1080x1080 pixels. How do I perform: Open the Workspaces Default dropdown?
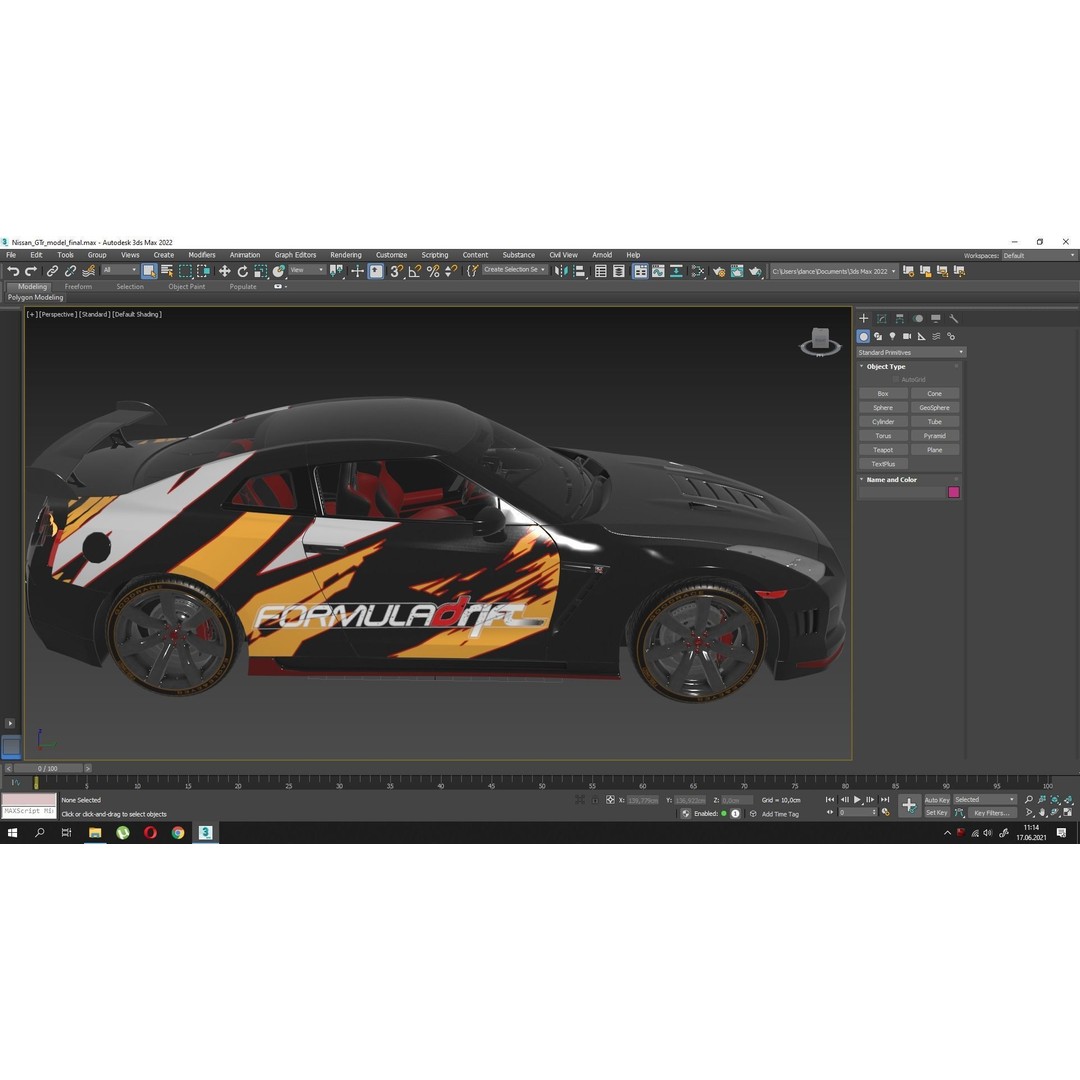point(1039,256)
